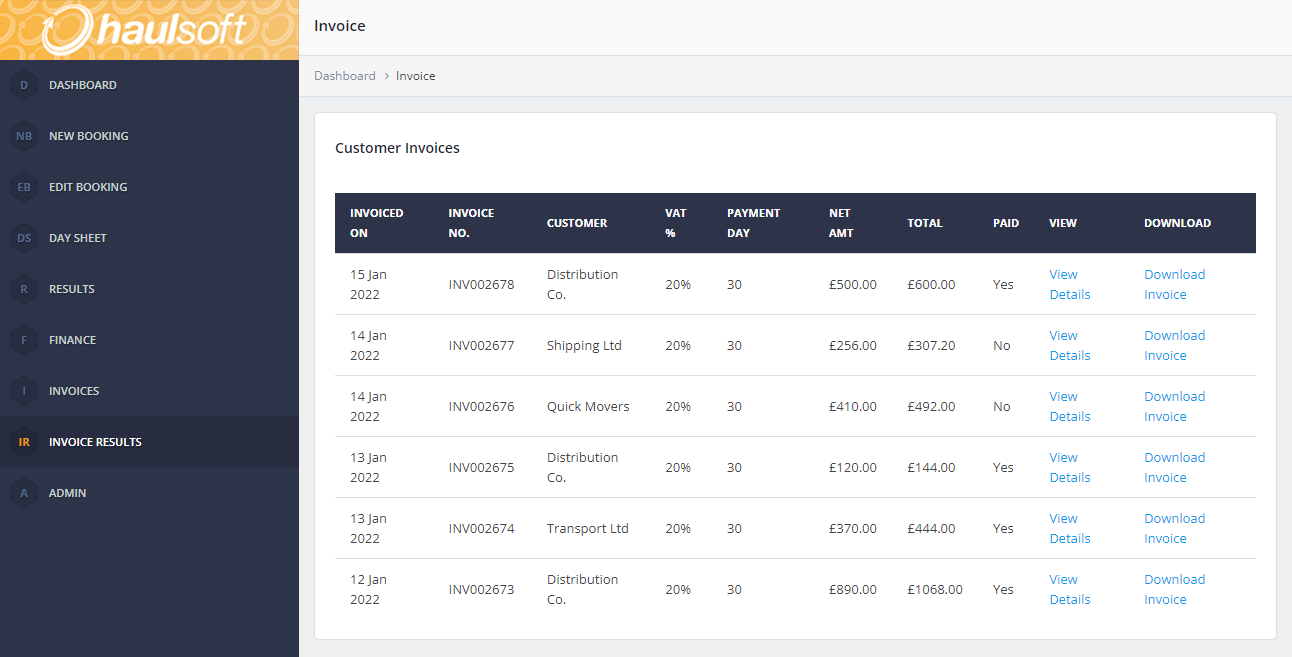Image resolution: width=1292 pixels, height=657 pixels.
Task: View details for invoice INV002673
Action: [1070, 589]
